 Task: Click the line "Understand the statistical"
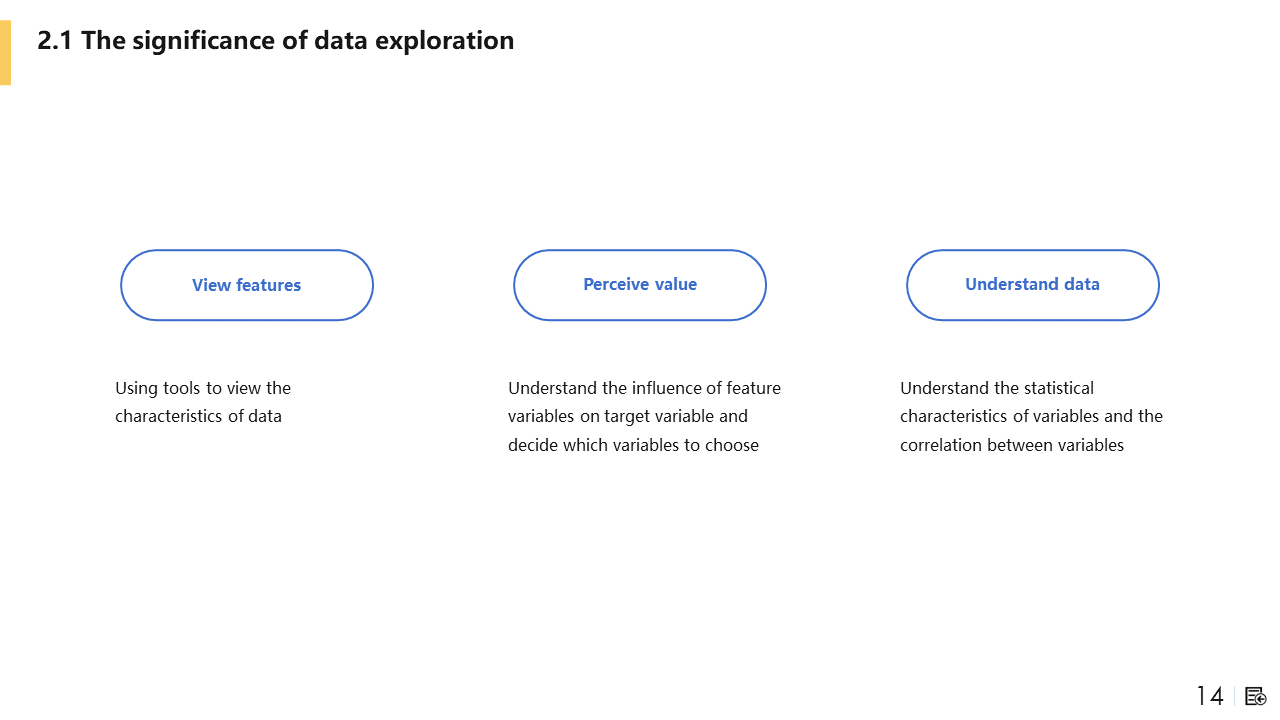(x=997, y=388)
